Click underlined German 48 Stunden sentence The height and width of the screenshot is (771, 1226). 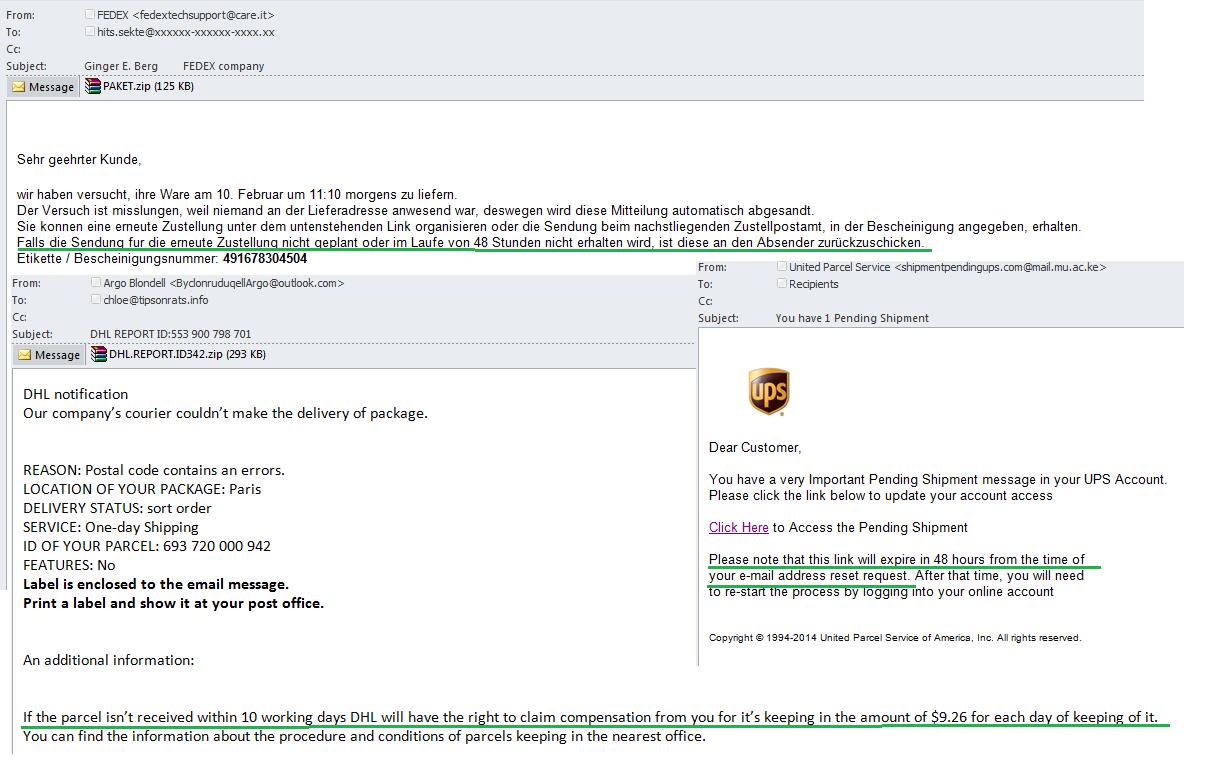tap(470, 242)
